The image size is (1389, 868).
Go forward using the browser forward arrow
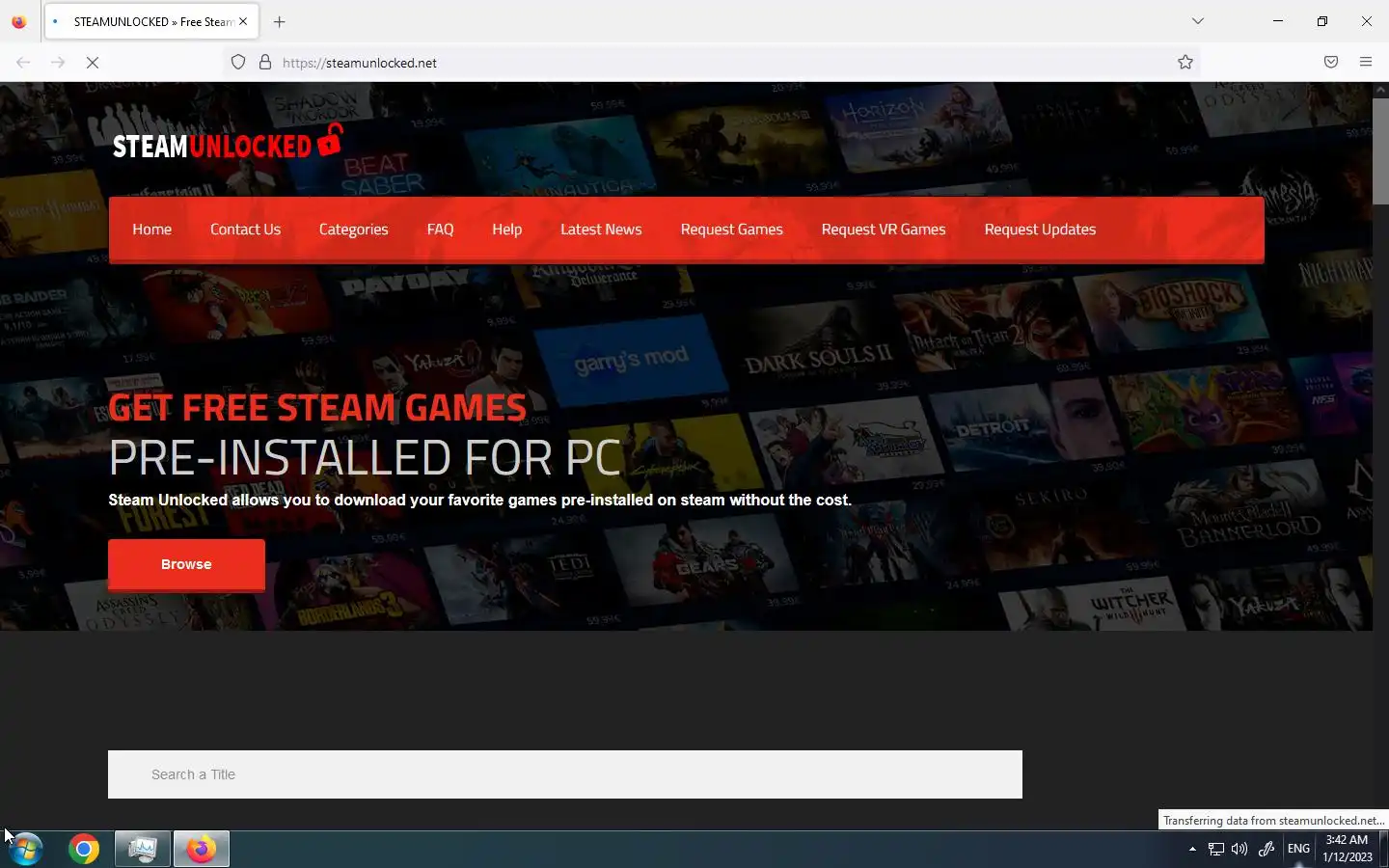[x=58, y=63]
